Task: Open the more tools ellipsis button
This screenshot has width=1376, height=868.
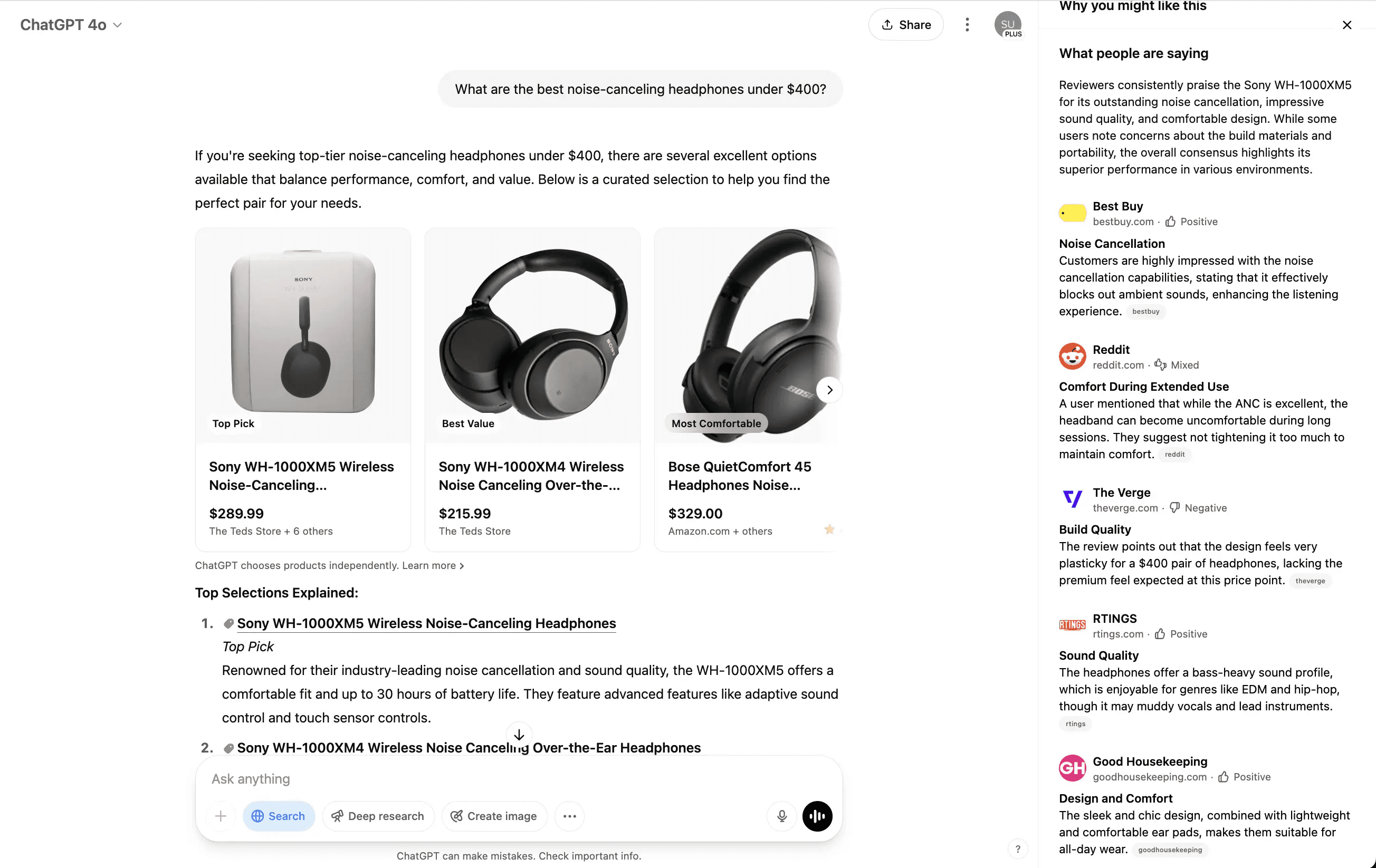Action: 569,816
